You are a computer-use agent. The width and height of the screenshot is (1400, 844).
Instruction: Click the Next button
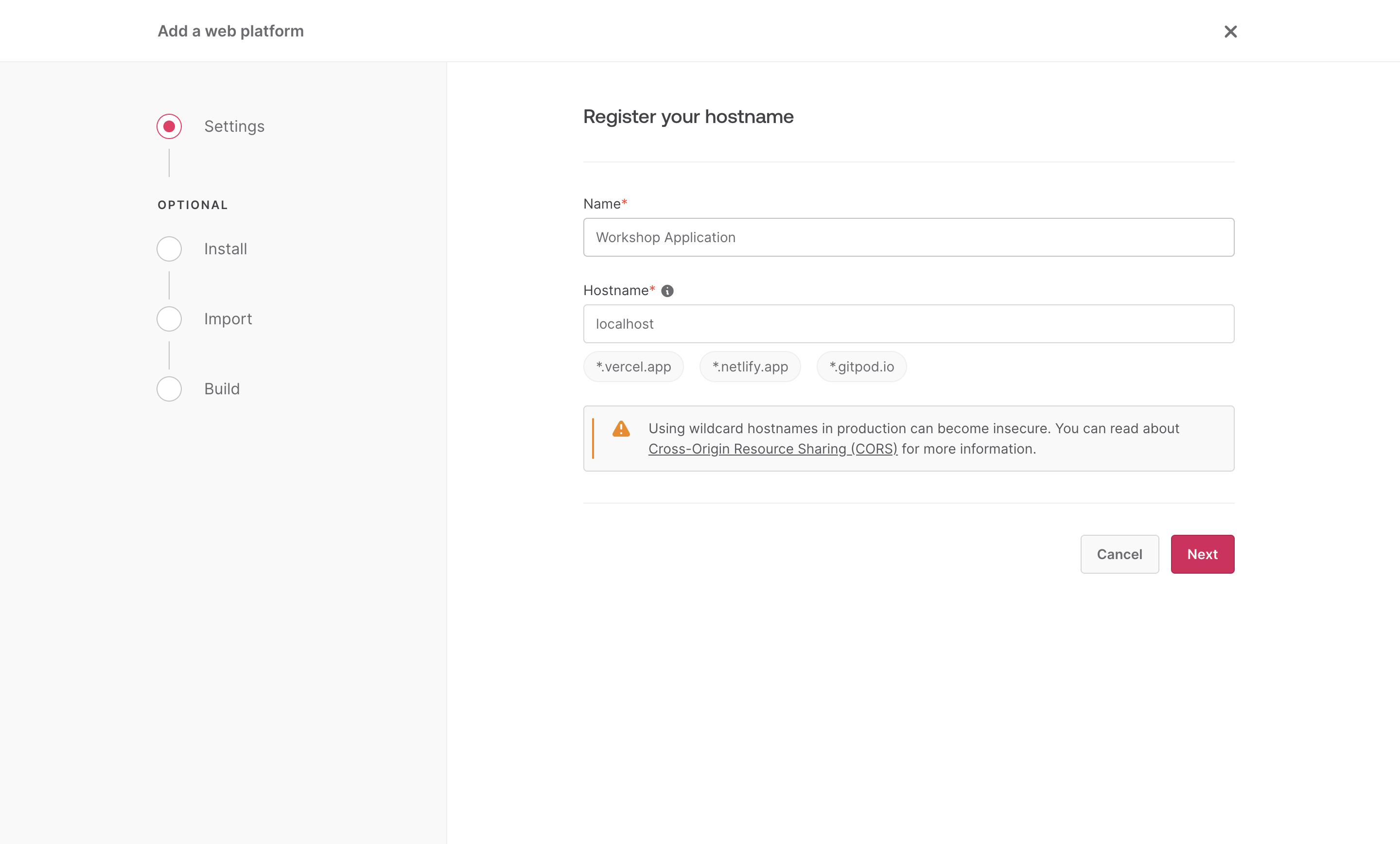[1202, 554]
